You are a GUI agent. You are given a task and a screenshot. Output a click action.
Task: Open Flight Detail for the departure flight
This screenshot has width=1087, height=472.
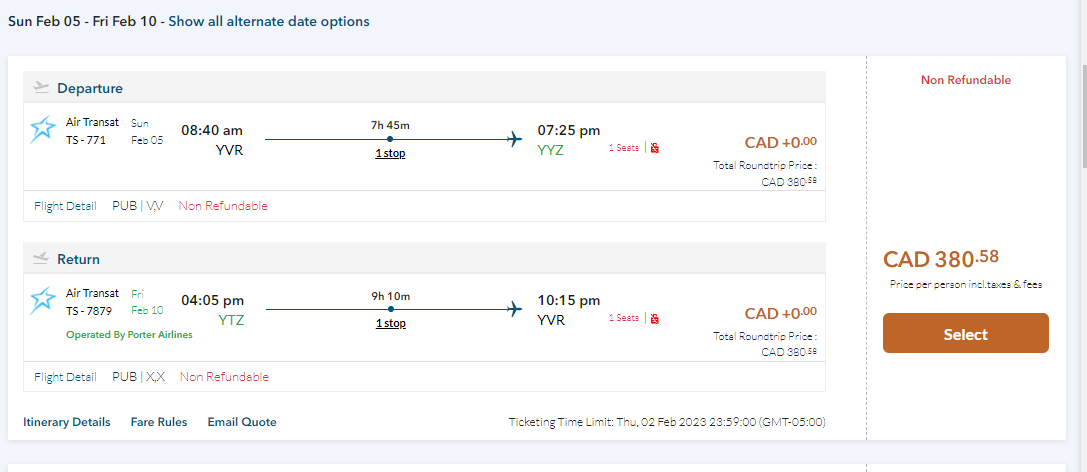65,206
